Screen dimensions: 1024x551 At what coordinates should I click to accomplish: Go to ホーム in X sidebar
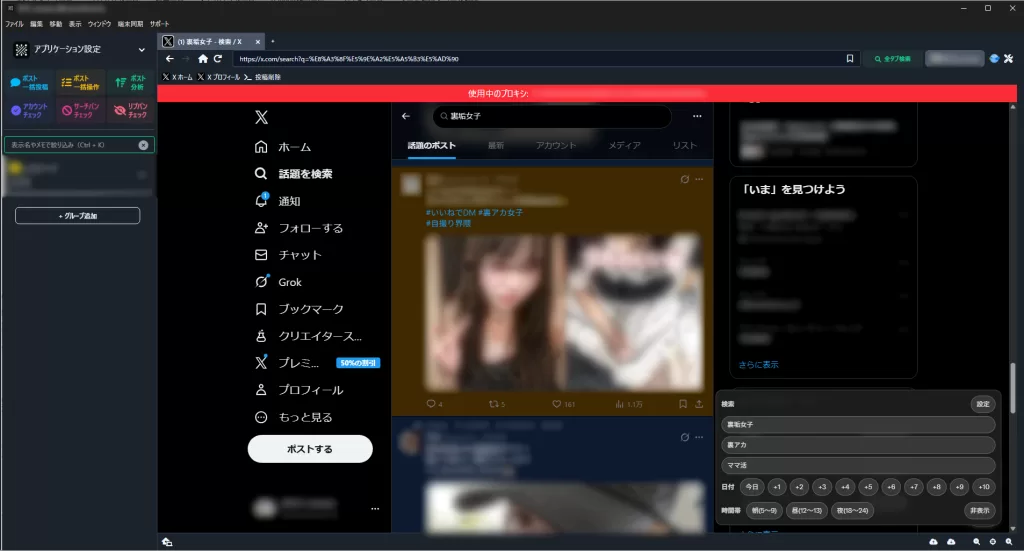pyautogui.click(x=283, y=147)
